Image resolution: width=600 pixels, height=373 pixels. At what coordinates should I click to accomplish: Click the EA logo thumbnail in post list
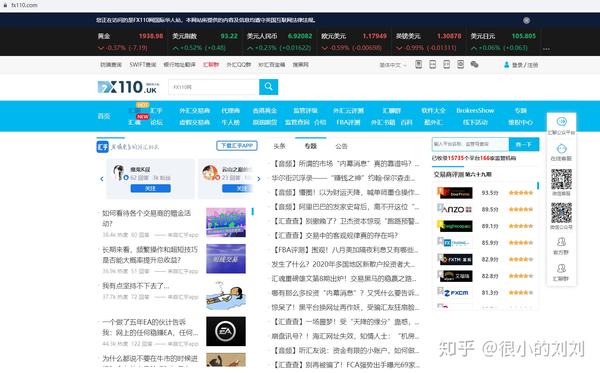click(226, 331)
